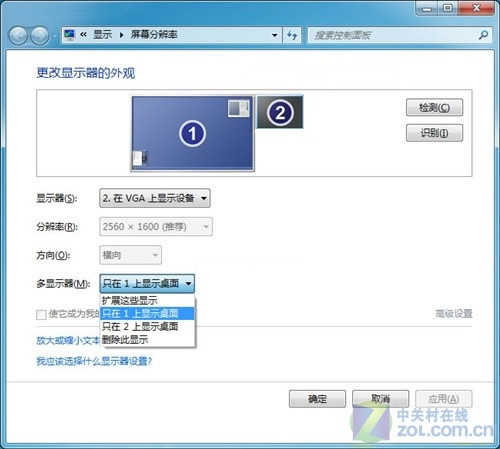Click the 识别(I) button
Viewport: 500px width, 449px height.
434,133
